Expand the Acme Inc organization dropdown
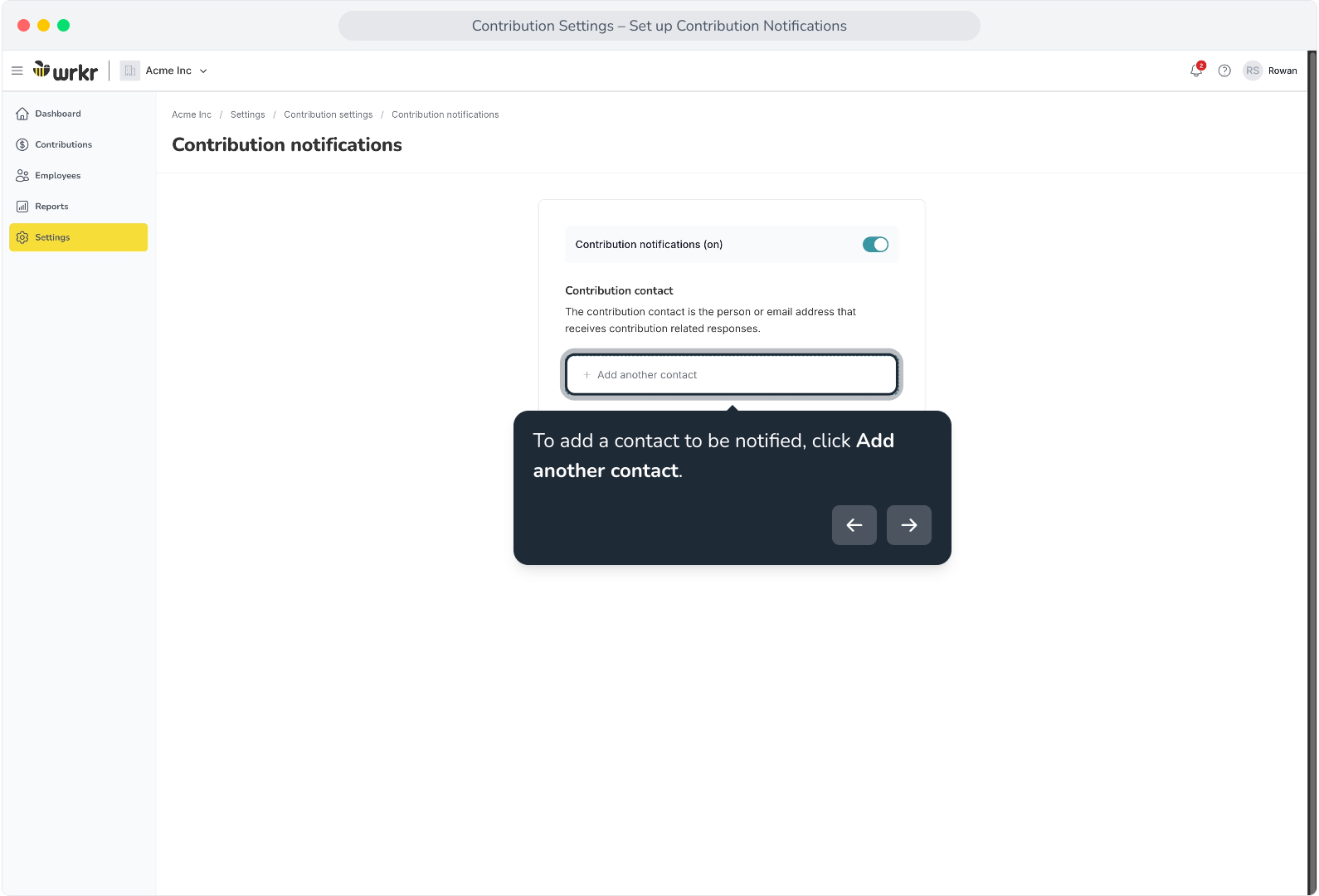The image size is (1319, 896). 175,71
